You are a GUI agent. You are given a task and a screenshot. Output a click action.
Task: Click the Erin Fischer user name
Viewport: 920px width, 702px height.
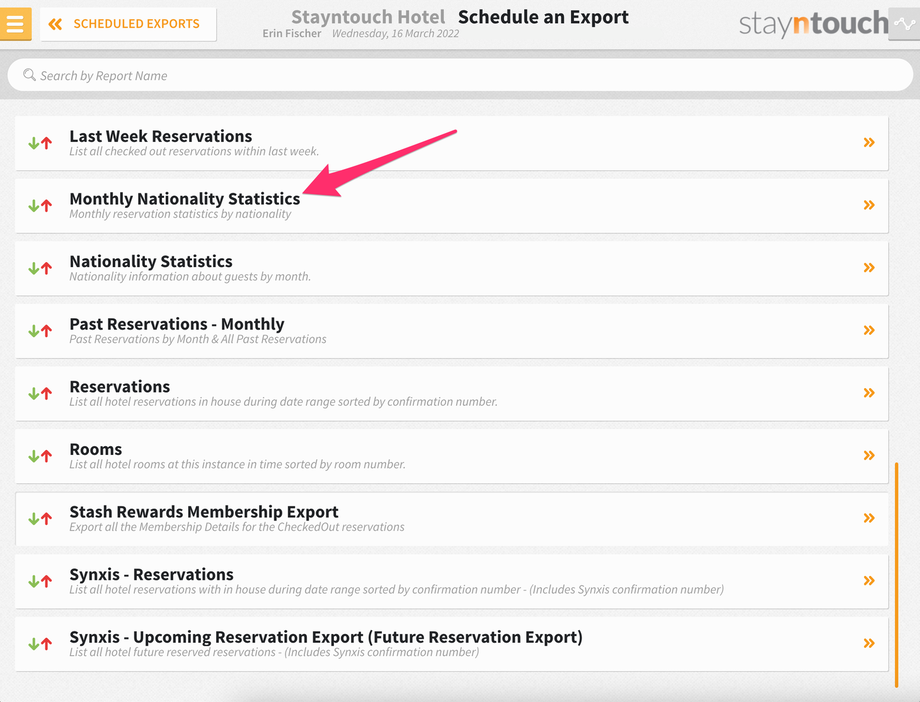click(x=292, y=33)
